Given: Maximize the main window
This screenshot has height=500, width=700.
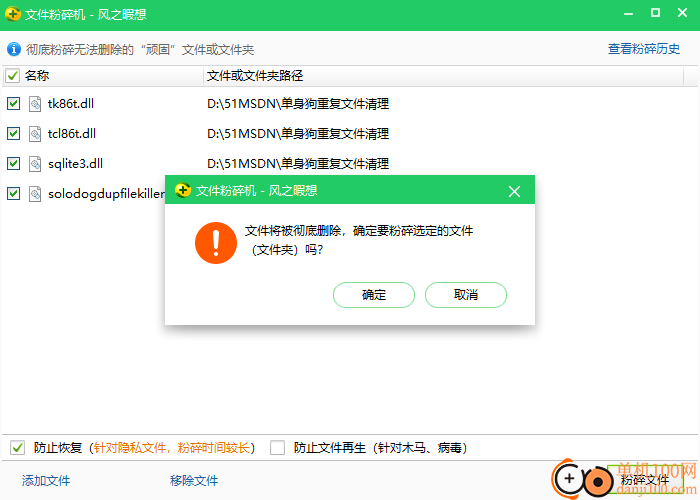Looking at the screenshot, I should pos(655,13).
